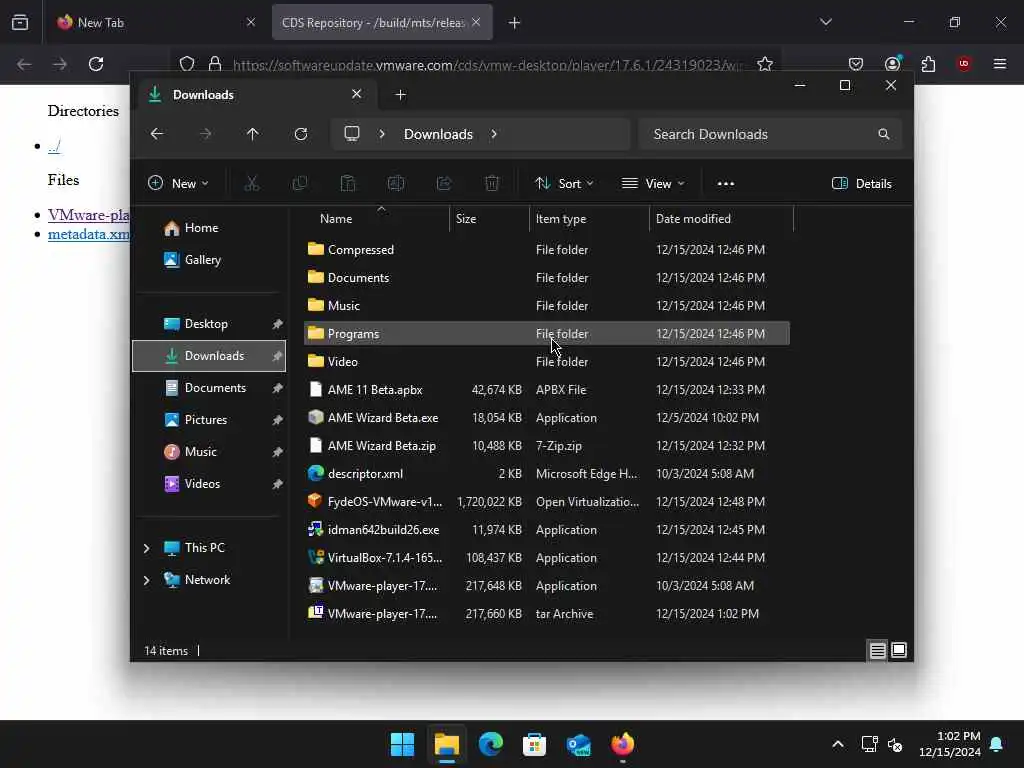Click the Delete trash icon in Explorer
Screen dimensions: 1024x768
coord(492,184)
